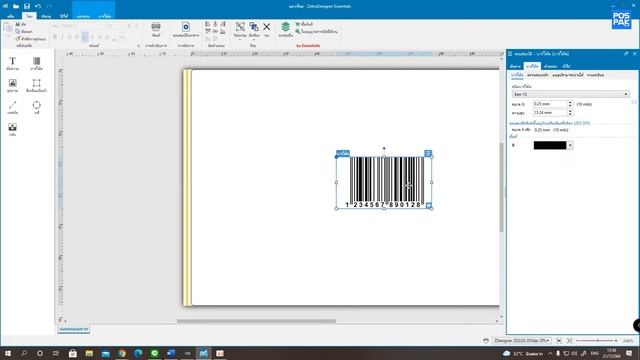Click the barcode object's top-right properties handle
Viewport: 640px width, 360px height.
coord(428,153)
